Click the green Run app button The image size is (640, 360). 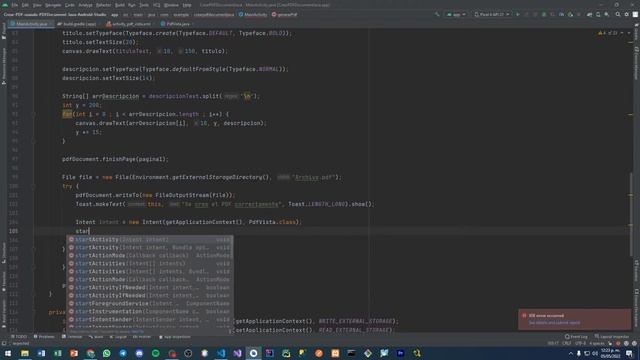click(518, 14)
